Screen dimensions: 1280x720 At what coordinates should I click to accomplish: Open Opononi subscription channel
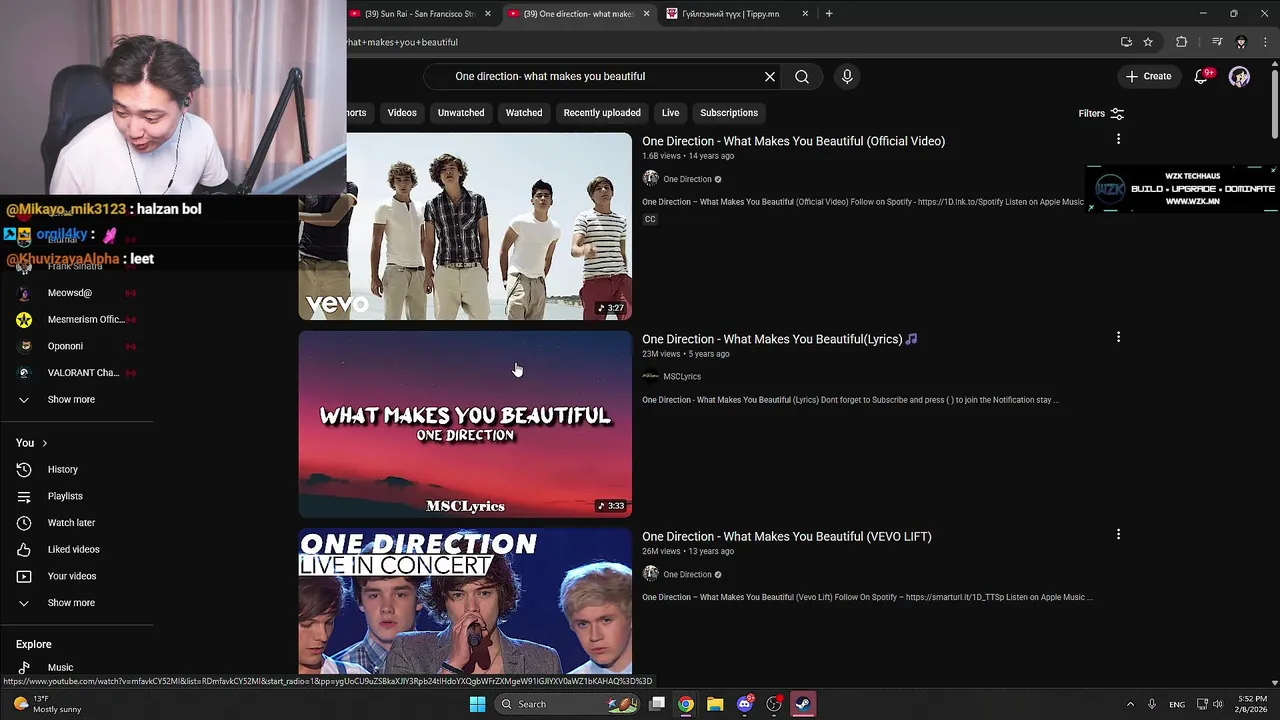pos(65,346)
